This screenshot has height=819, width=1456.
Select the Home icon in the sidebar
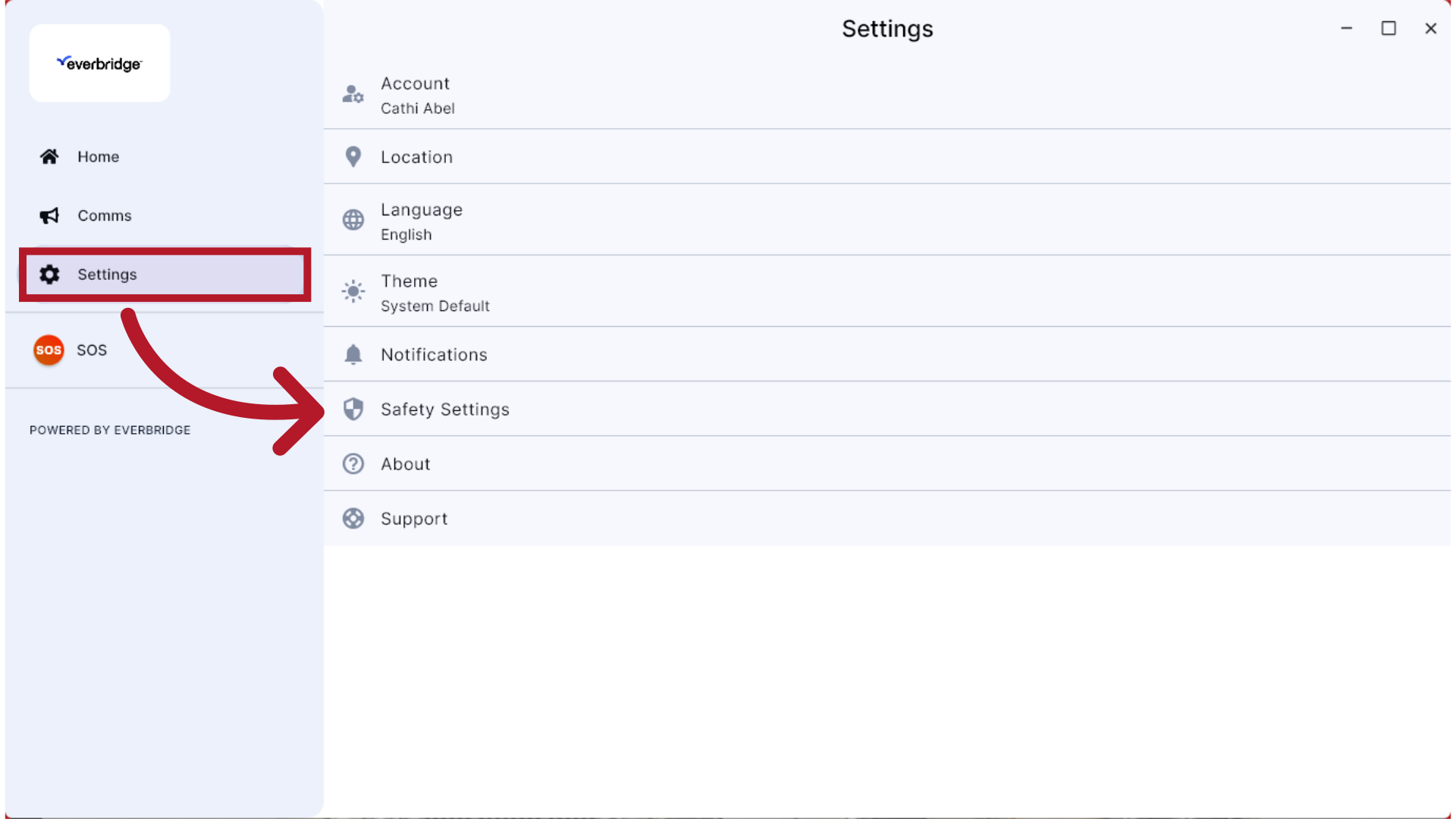coord(49,156)
